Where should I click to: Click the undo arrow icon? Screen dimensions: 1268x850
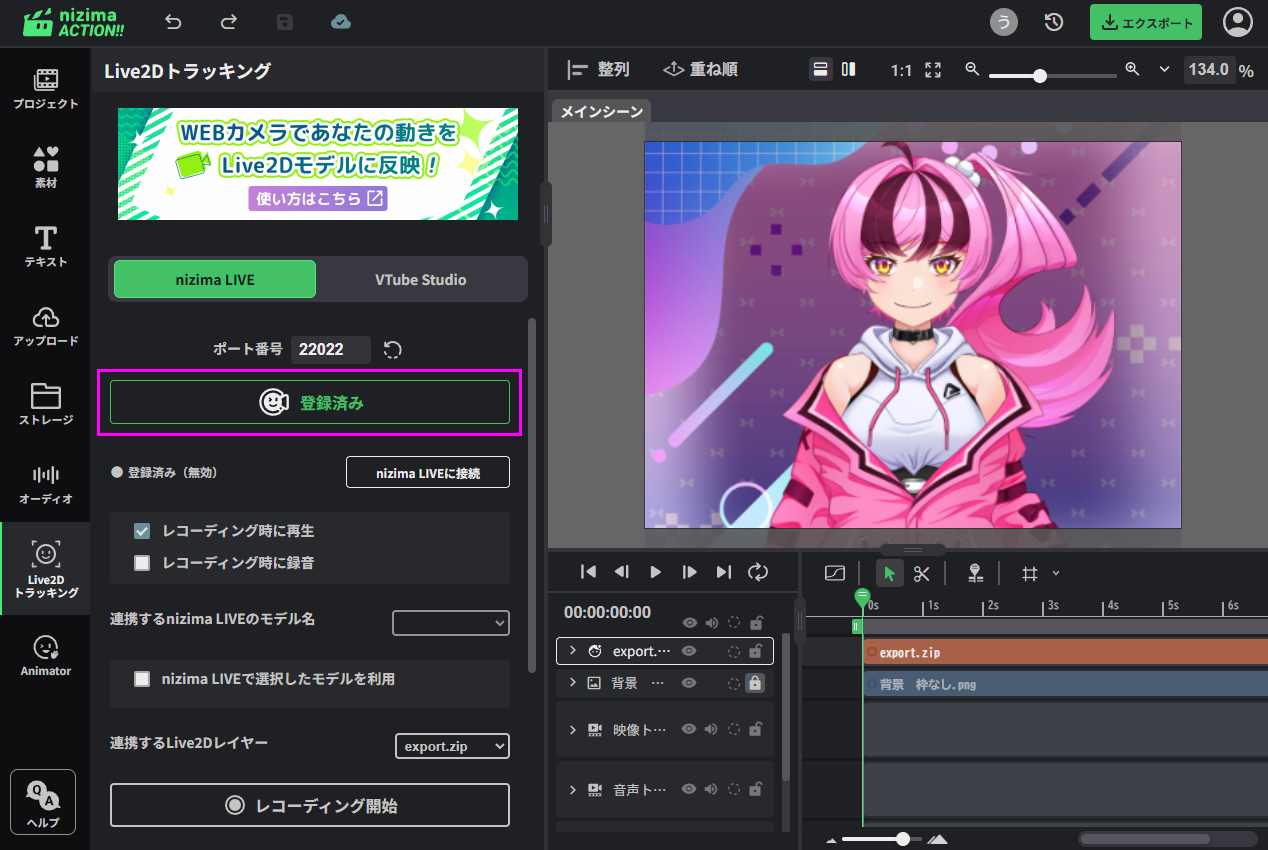click(x=174, y=22)
